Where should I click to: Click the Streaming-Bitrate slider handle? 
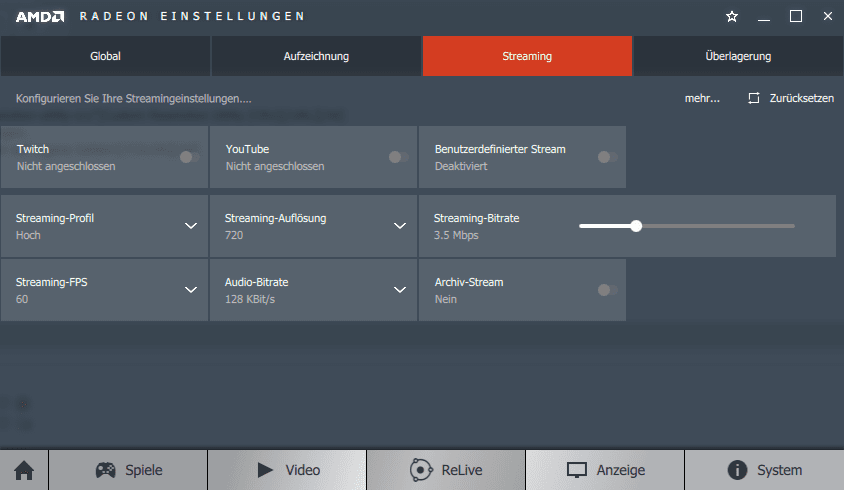point(636,226)
